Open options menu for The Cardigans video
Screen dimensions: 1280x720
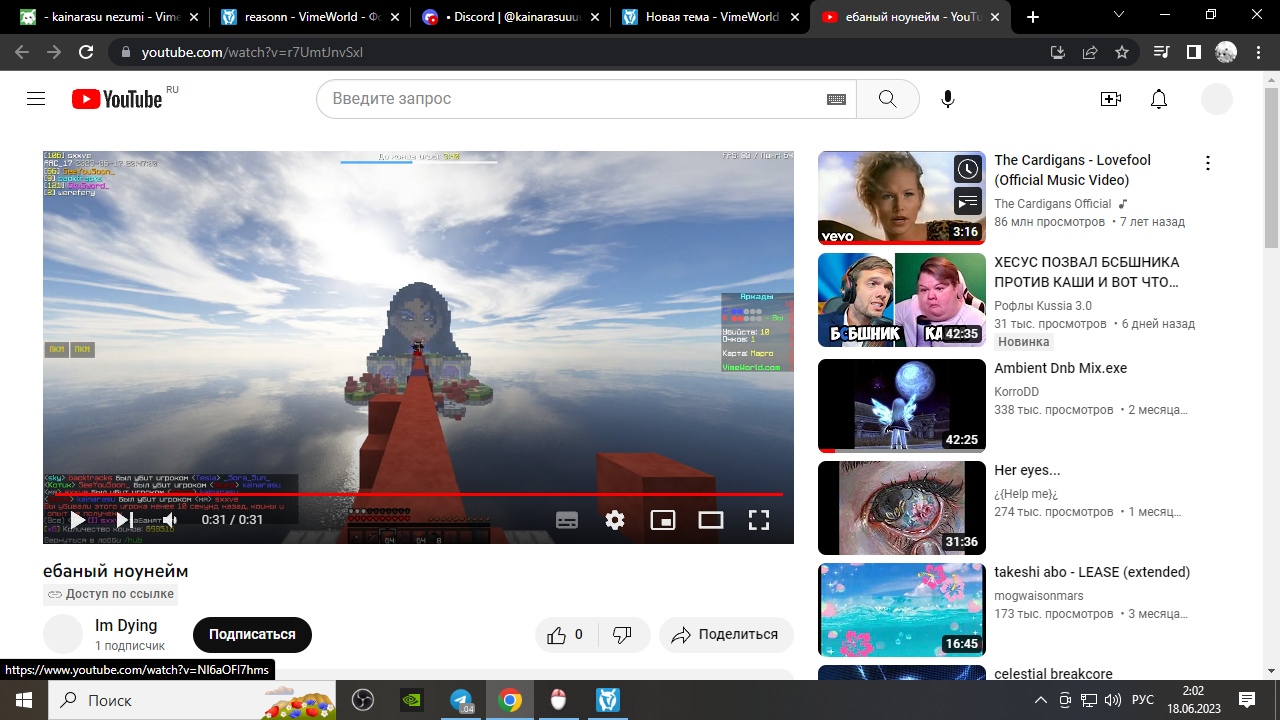[1207, 163]
